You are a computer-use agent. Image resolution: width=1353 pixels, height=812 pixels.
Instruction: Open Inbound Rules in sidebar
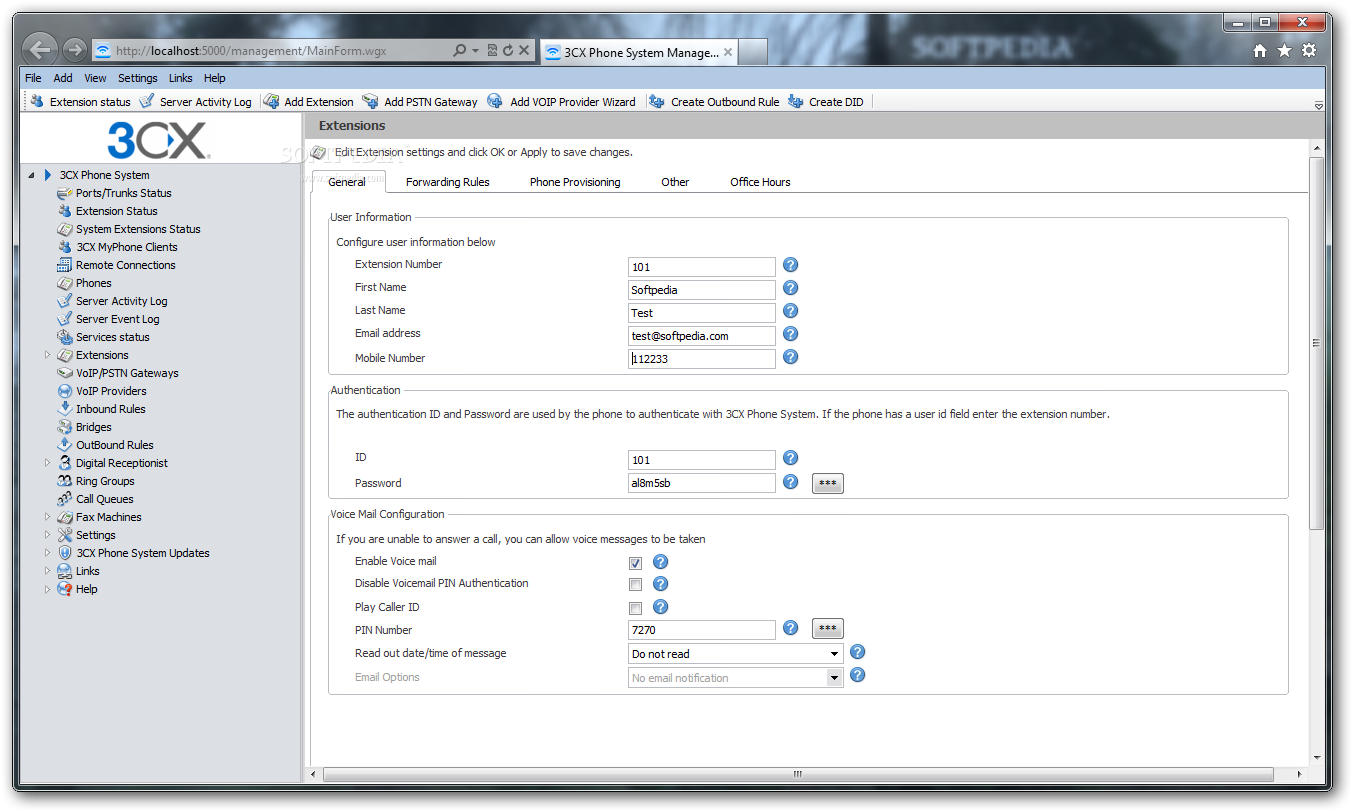(x=110, y=409)
